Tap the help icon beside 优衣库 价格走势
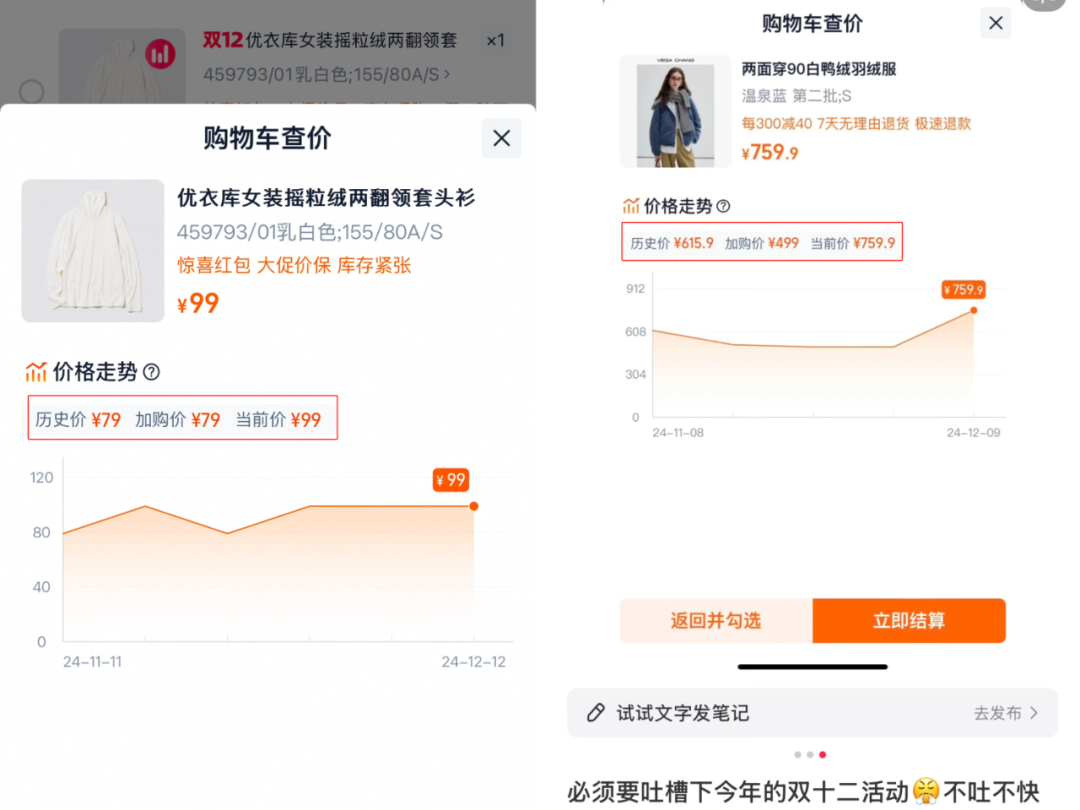Image resolution: width=1080 pixels, height=810 pixels. pyautogui.click(x=152, y=373)
